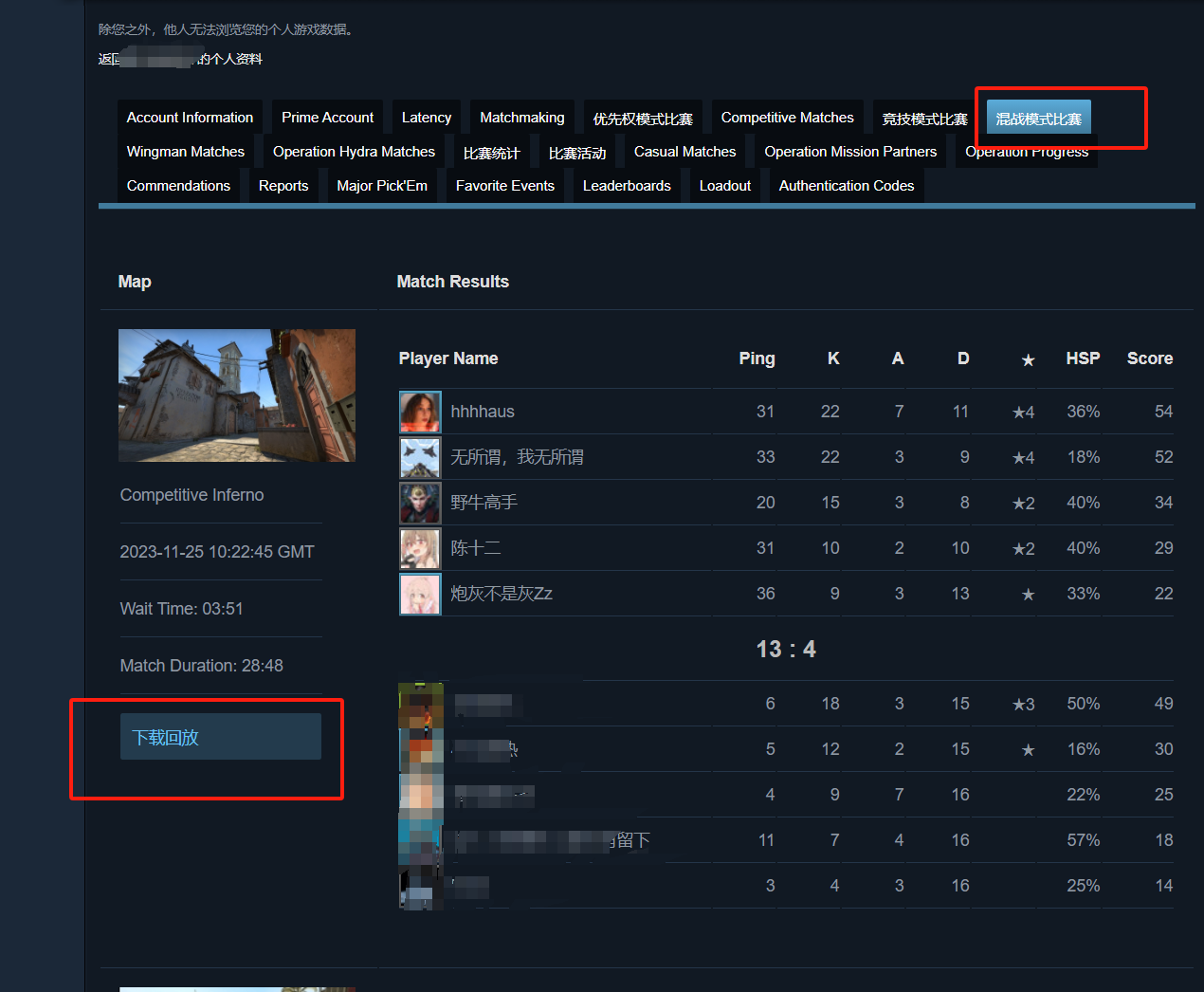1204x992 pixels.
Task: Click avatar of blurred player with score 25
Action: coord(420,795)
